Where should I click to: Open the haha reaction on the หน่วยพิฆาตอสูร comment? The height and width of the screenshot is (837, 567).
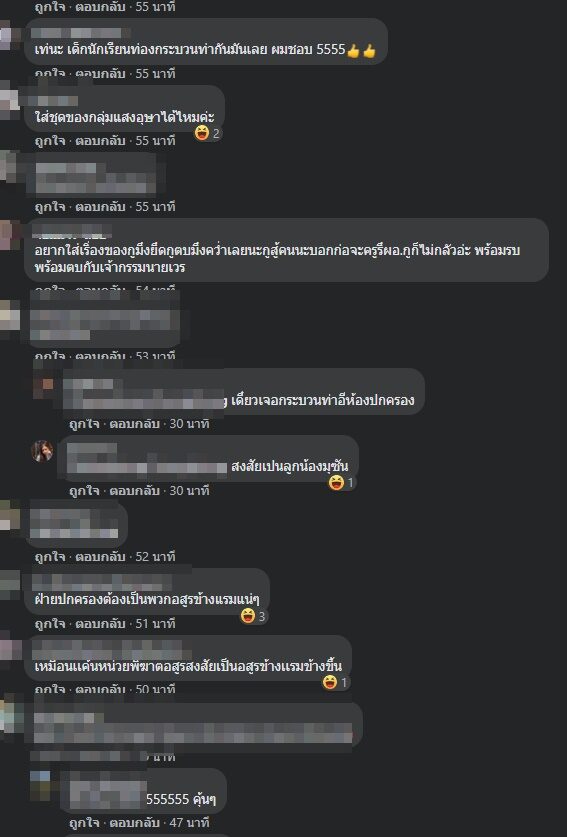(x=336, y=682)
